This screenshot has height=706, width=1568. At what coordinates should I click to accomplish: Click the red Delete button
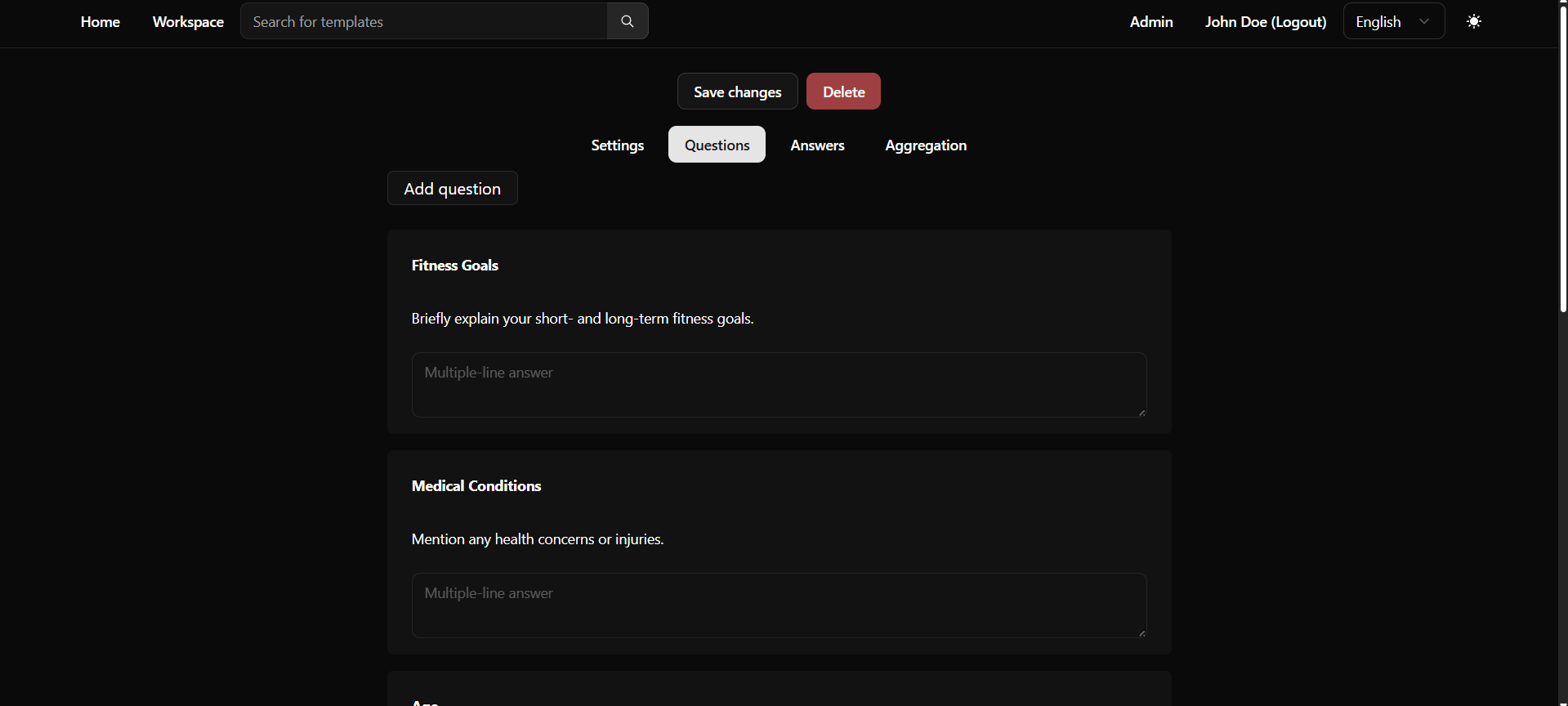(843, 92)
